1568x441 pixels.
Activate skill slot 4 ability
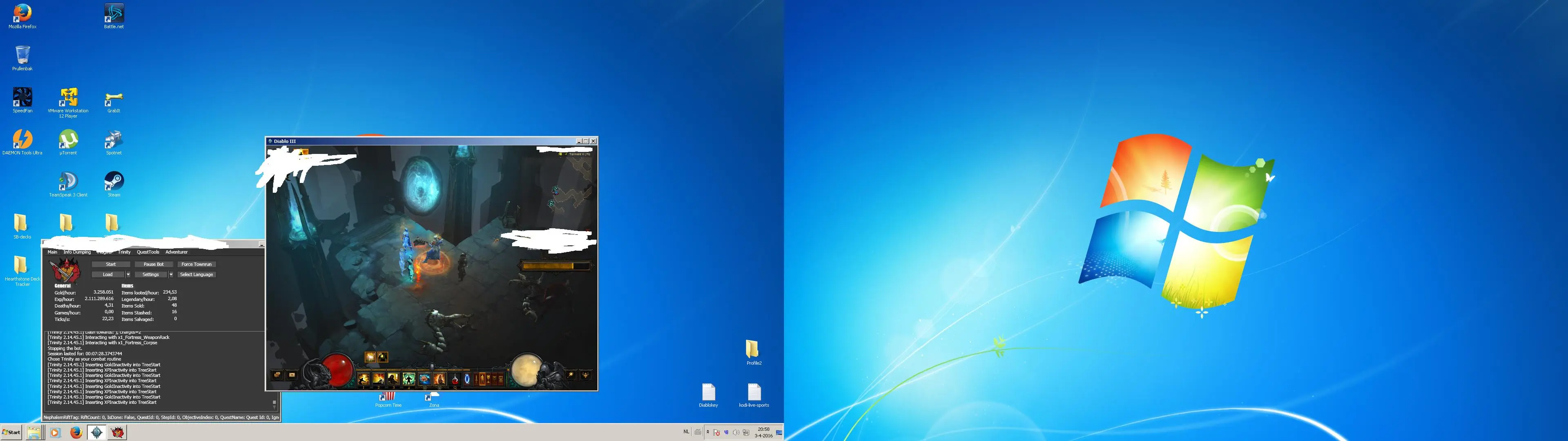click(409, 379)
